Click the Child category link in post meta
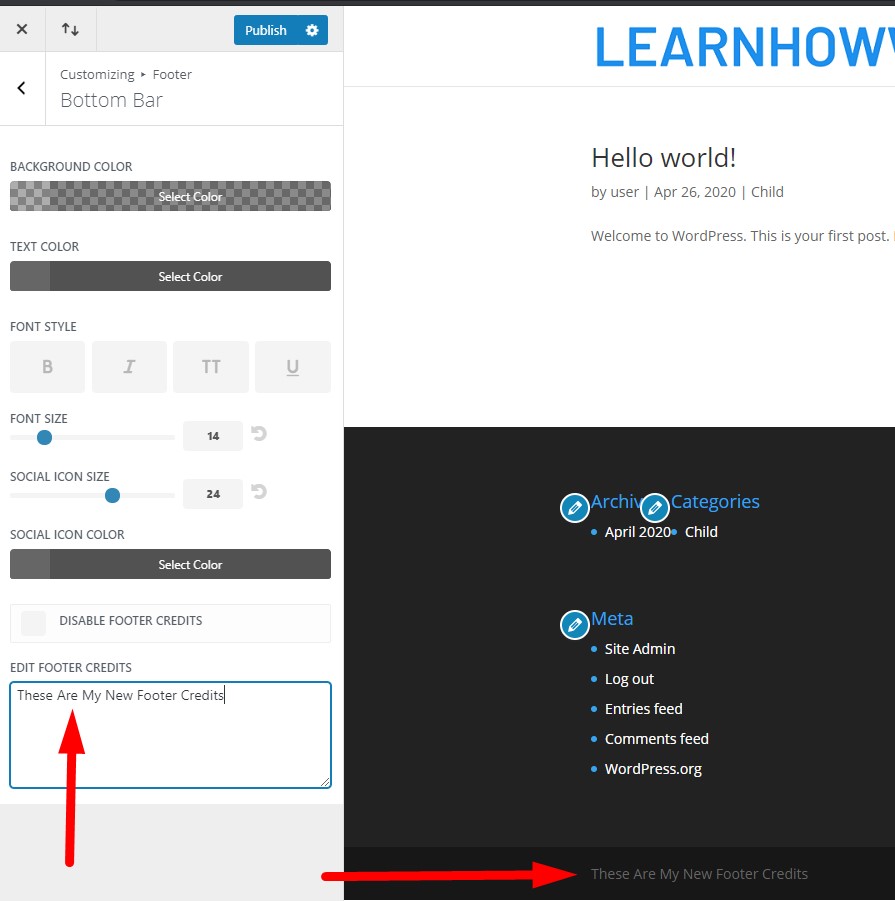The width and height of the screenshot is (895, 901). pos(767,192)
